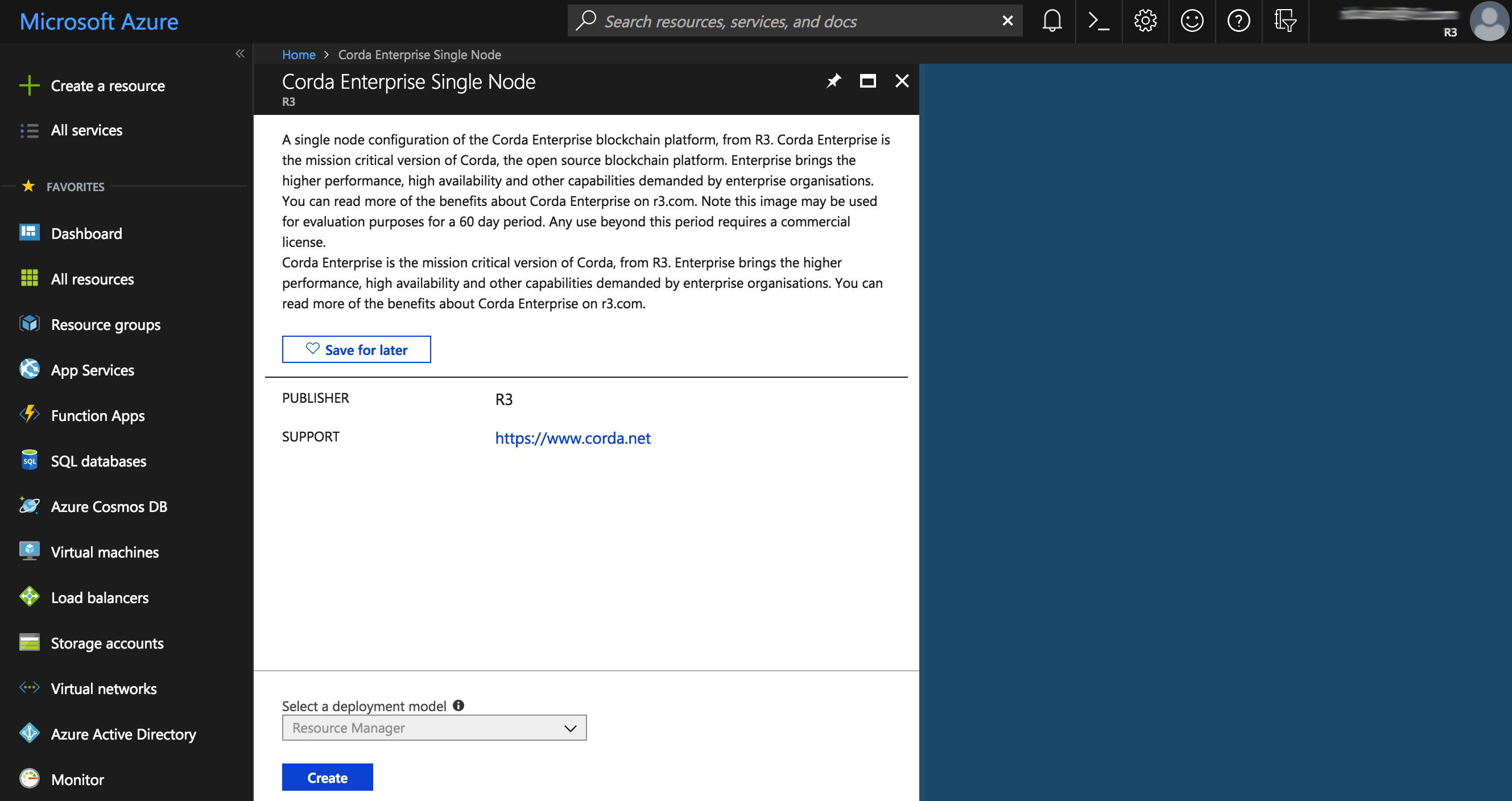Click the All services list icon

[30, 130]
